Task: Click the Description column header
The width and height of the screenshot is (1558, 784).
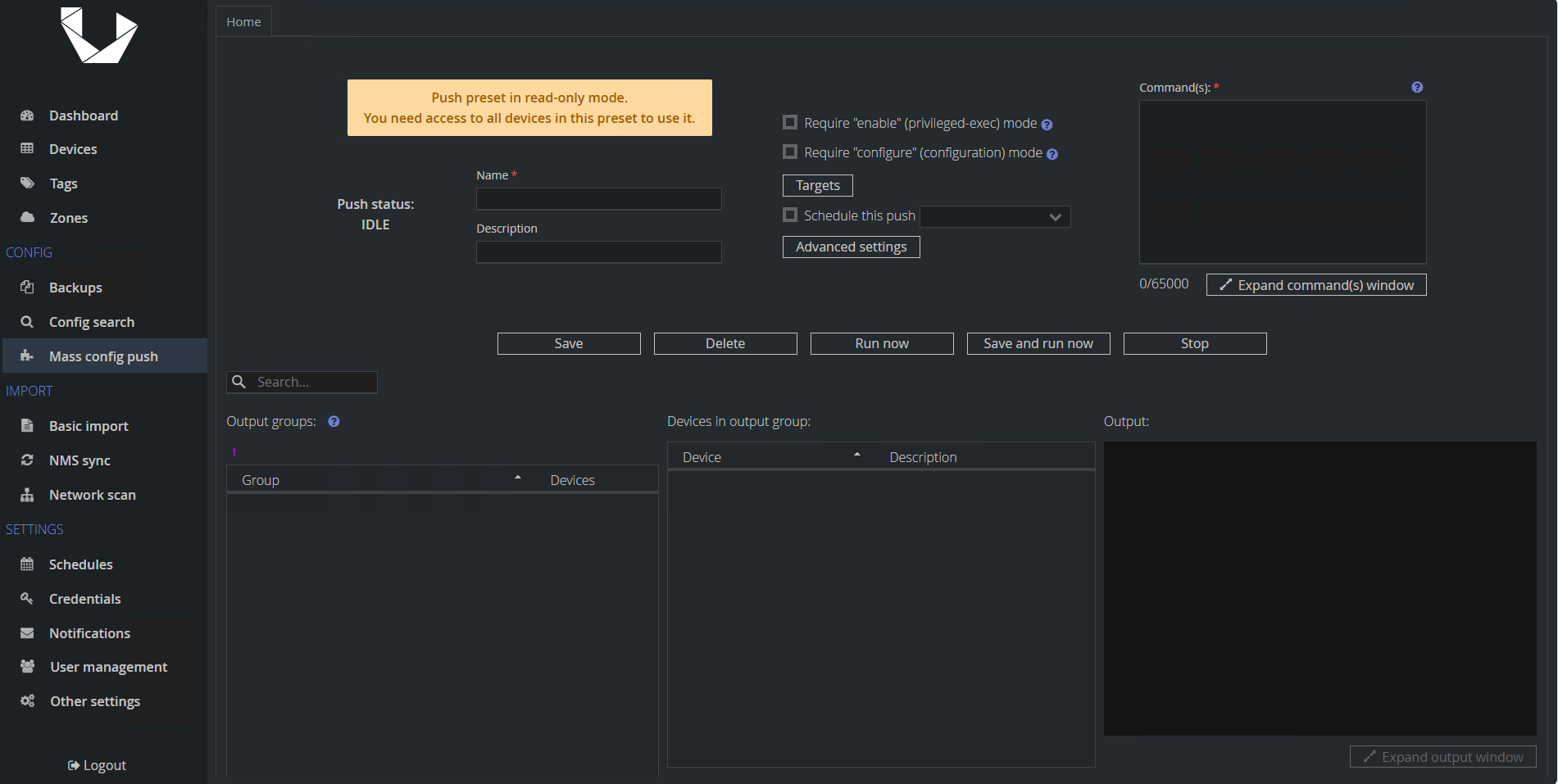Action: click(x=923, y=457)
